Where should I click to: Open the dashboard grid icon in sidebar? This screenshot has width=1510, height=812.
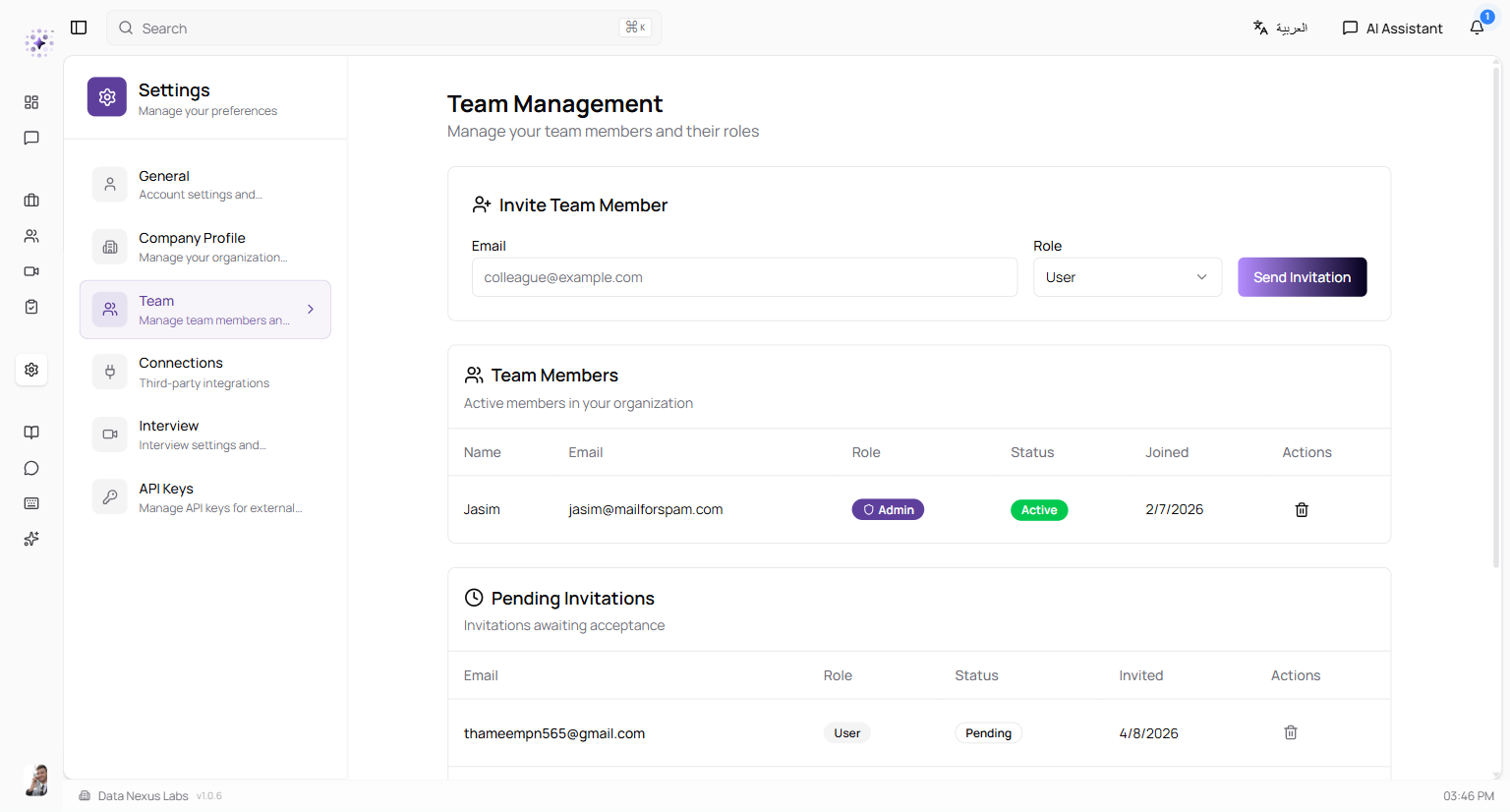(x=31, y=102)
